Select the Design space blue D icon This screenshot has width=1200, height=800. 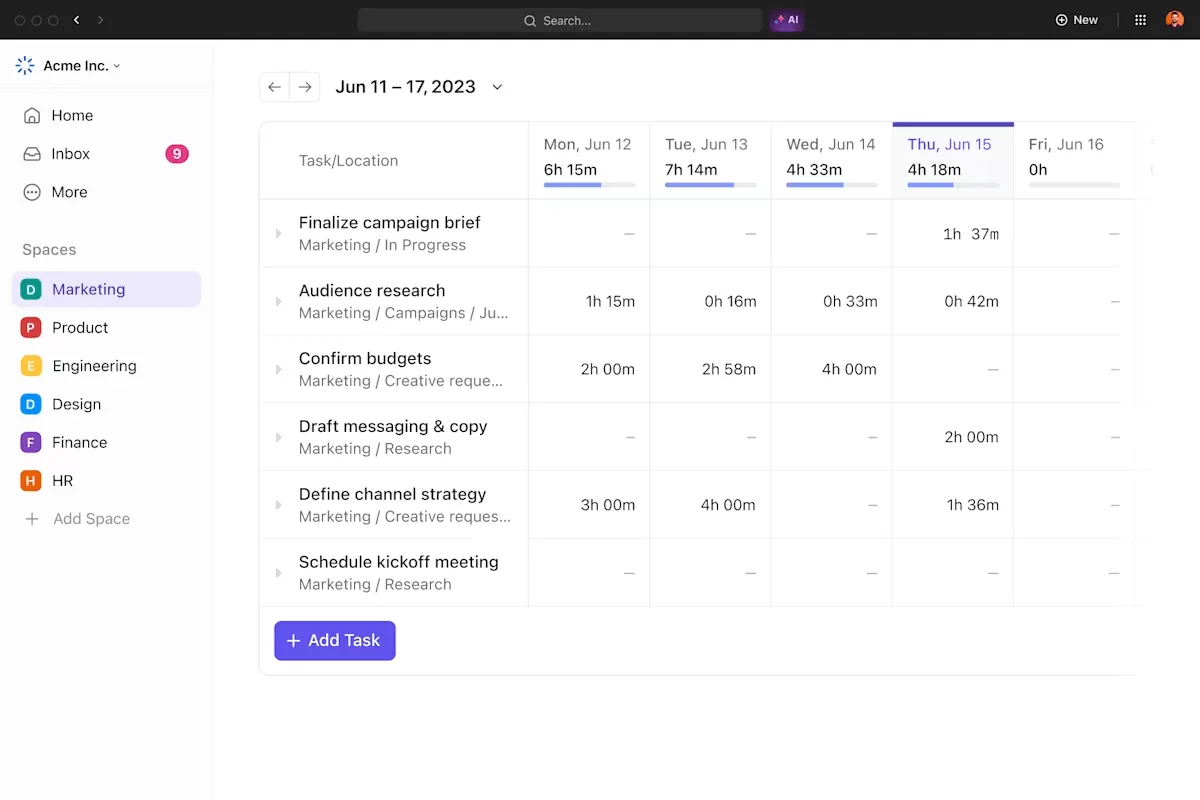tap(31, 404)
